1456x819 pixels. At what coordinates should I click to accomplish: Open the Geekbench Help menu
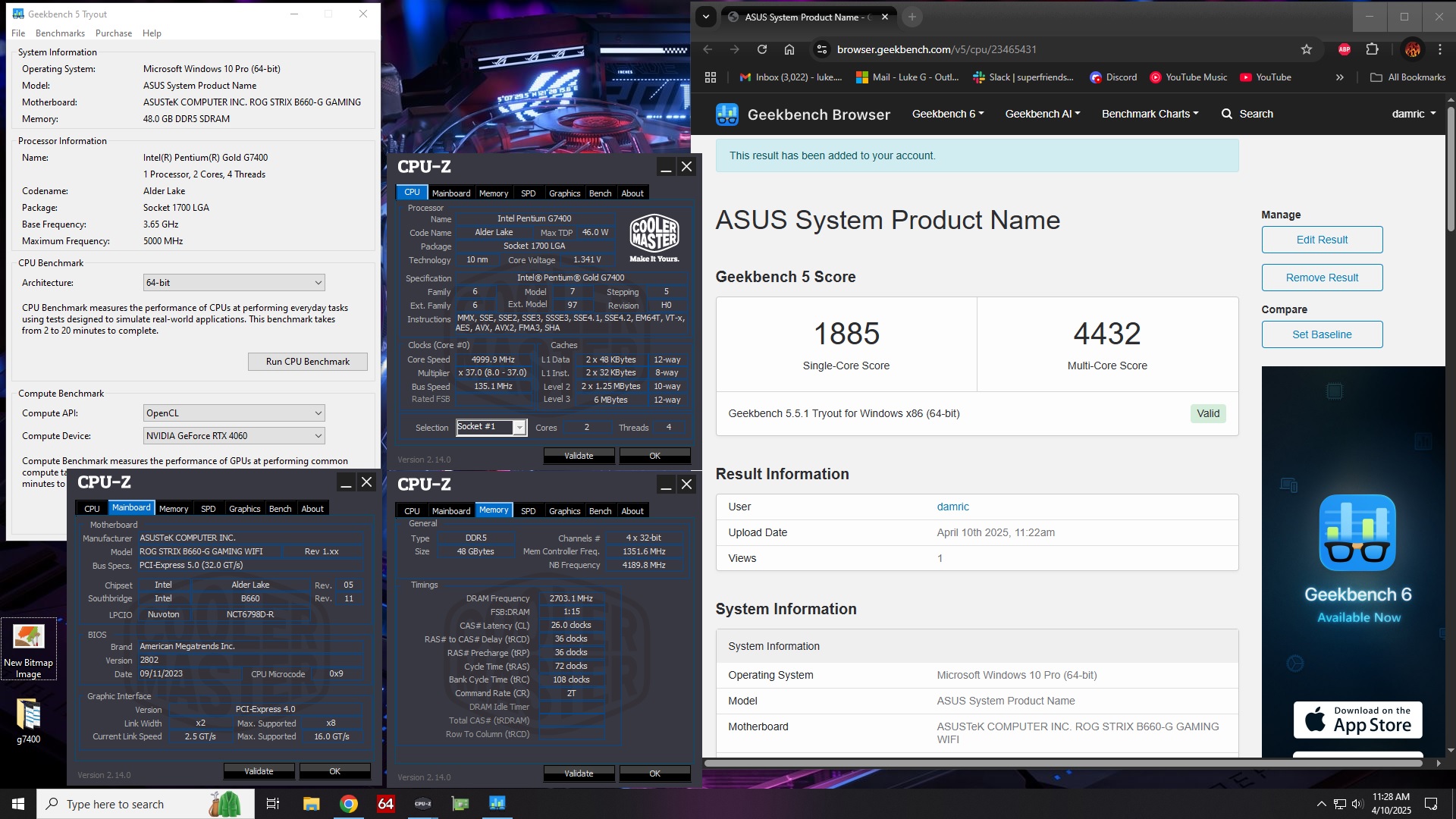click(x=152, y=33)
